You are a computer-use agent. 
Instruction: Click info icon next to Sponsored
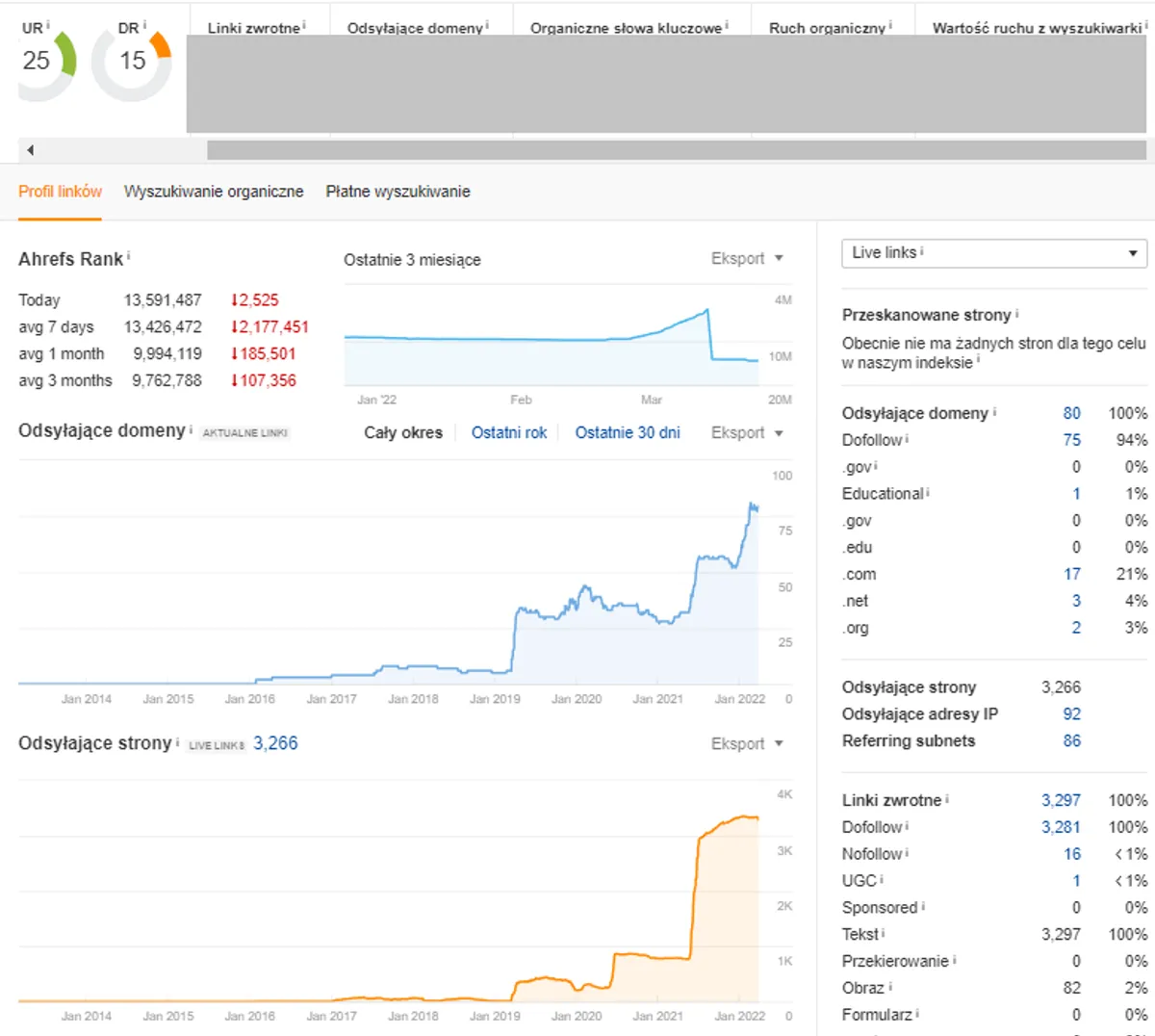[923, 906]
